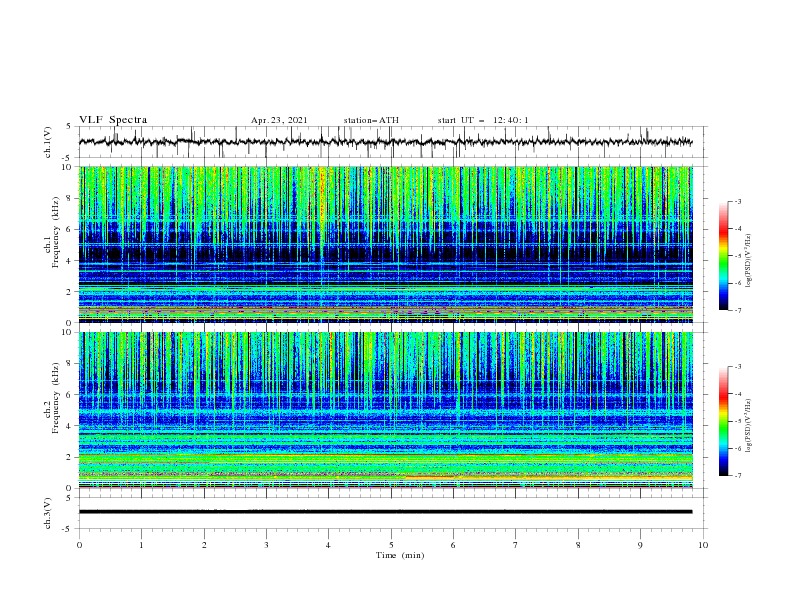Click time axis tick label '10'
Viewport: 792px width, 612px height.
(x=703, y=545)
